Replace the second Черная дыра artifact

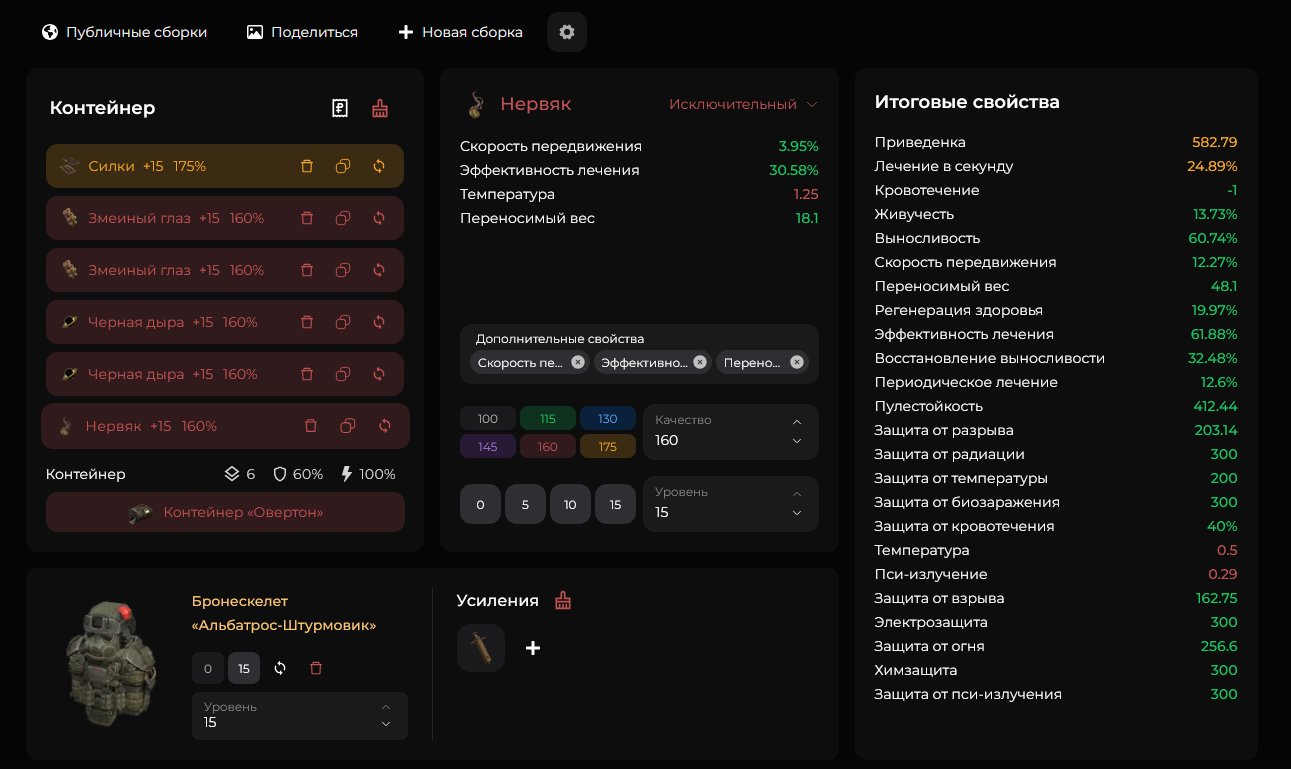(379, 374)
